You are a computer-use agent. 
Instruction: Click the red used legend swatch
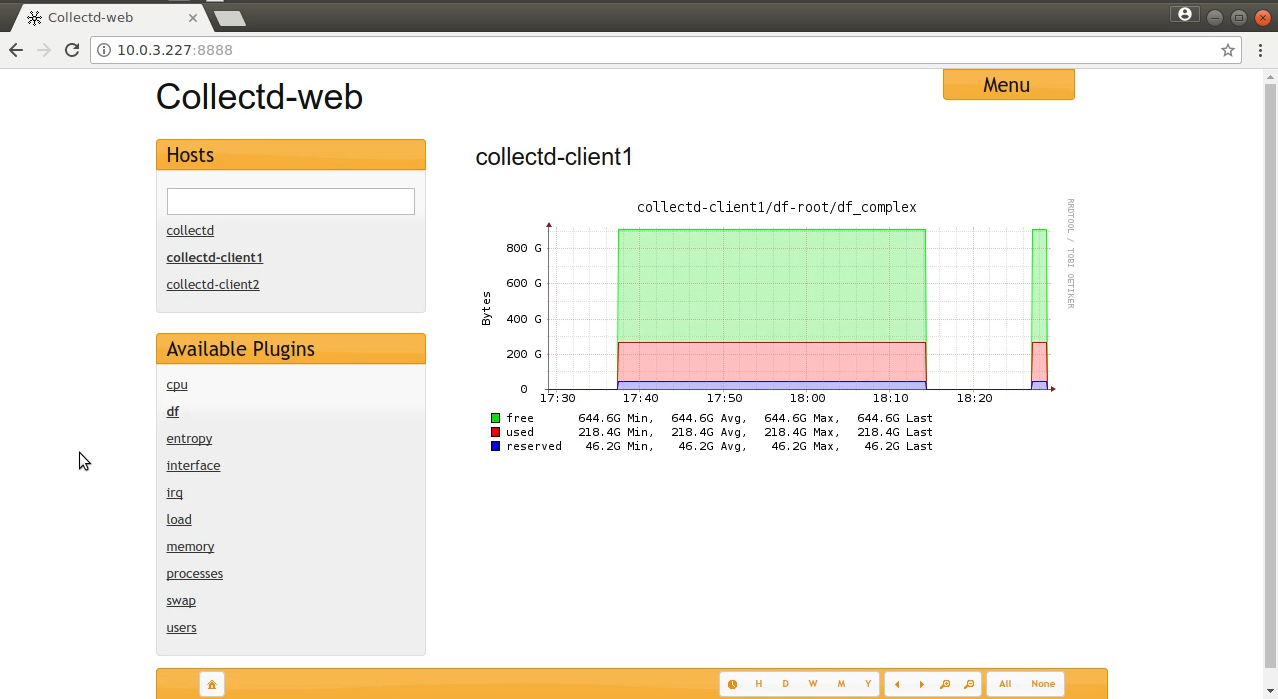495,432
